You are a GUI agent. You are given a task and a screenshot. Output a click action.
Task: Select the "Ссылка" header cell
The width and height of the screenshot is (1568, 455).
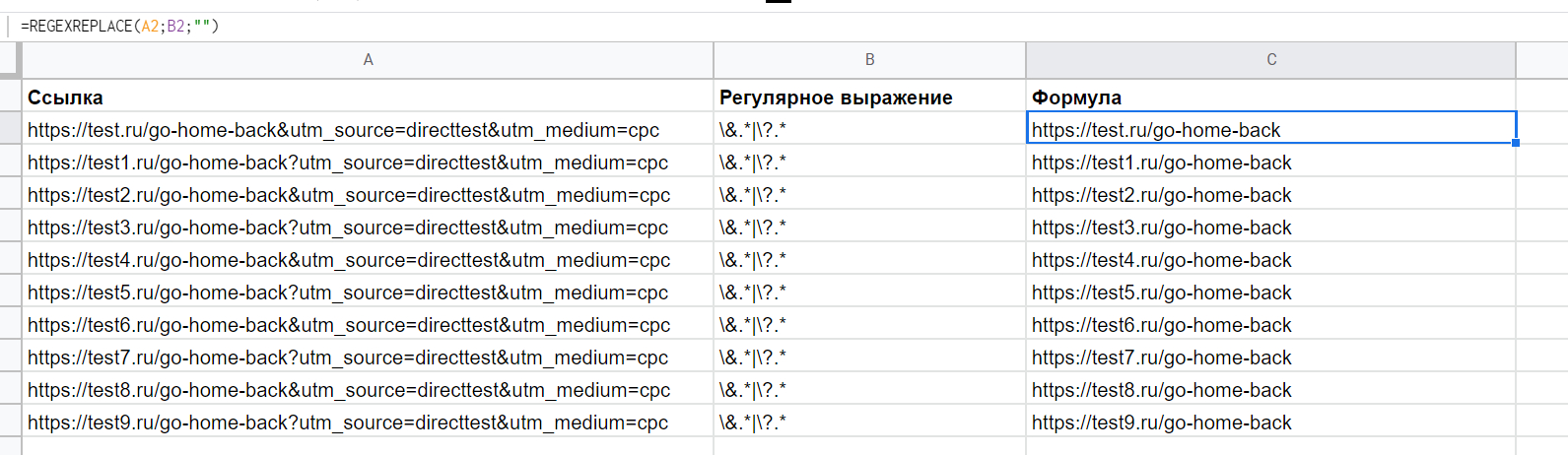click(x=368, y=97)
